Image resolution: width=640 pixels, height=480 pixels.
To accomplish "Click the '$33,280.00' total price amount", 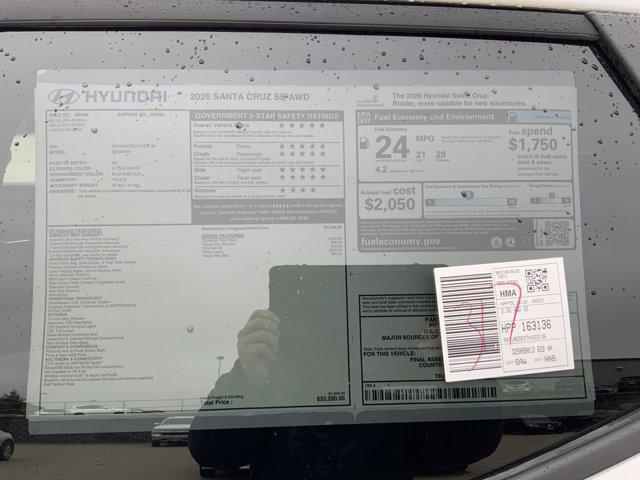I will [x=331, y=398].
